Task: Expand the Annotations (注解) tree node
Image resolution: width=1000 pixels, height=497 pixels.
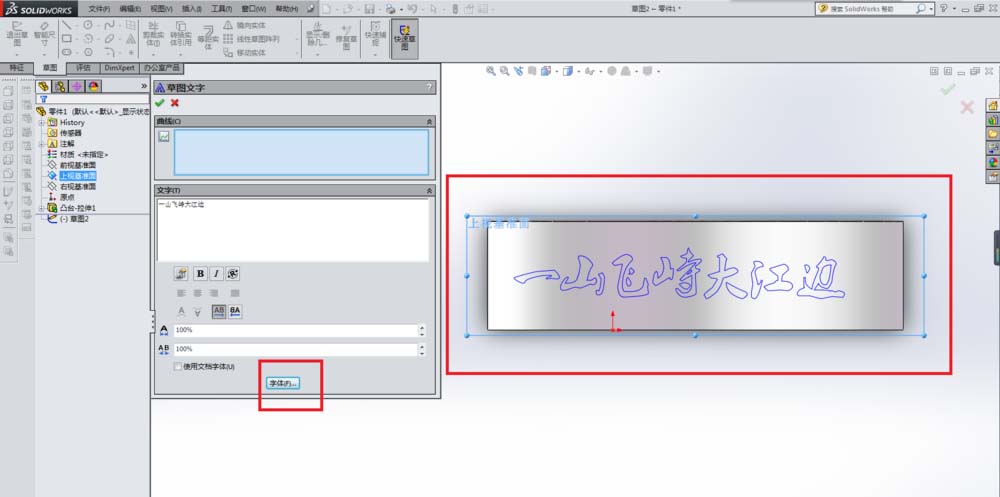Action: tap(42, 144)
